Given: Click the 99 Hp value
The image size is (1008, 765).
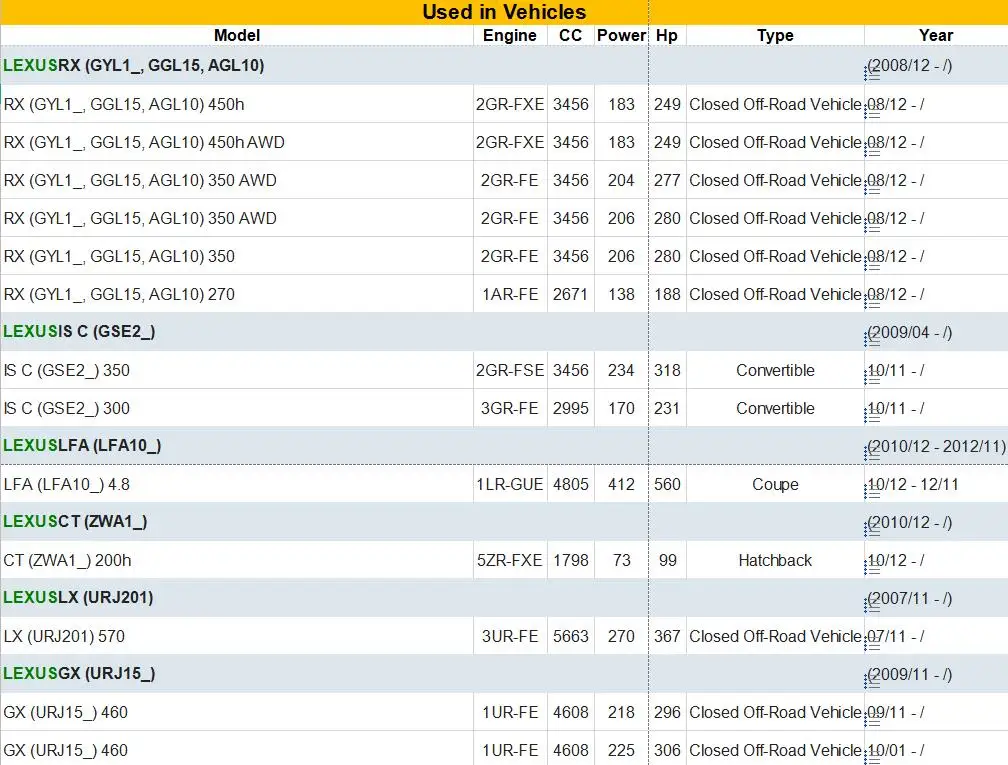Looking at the screenshot, I should tap(667, 560).
